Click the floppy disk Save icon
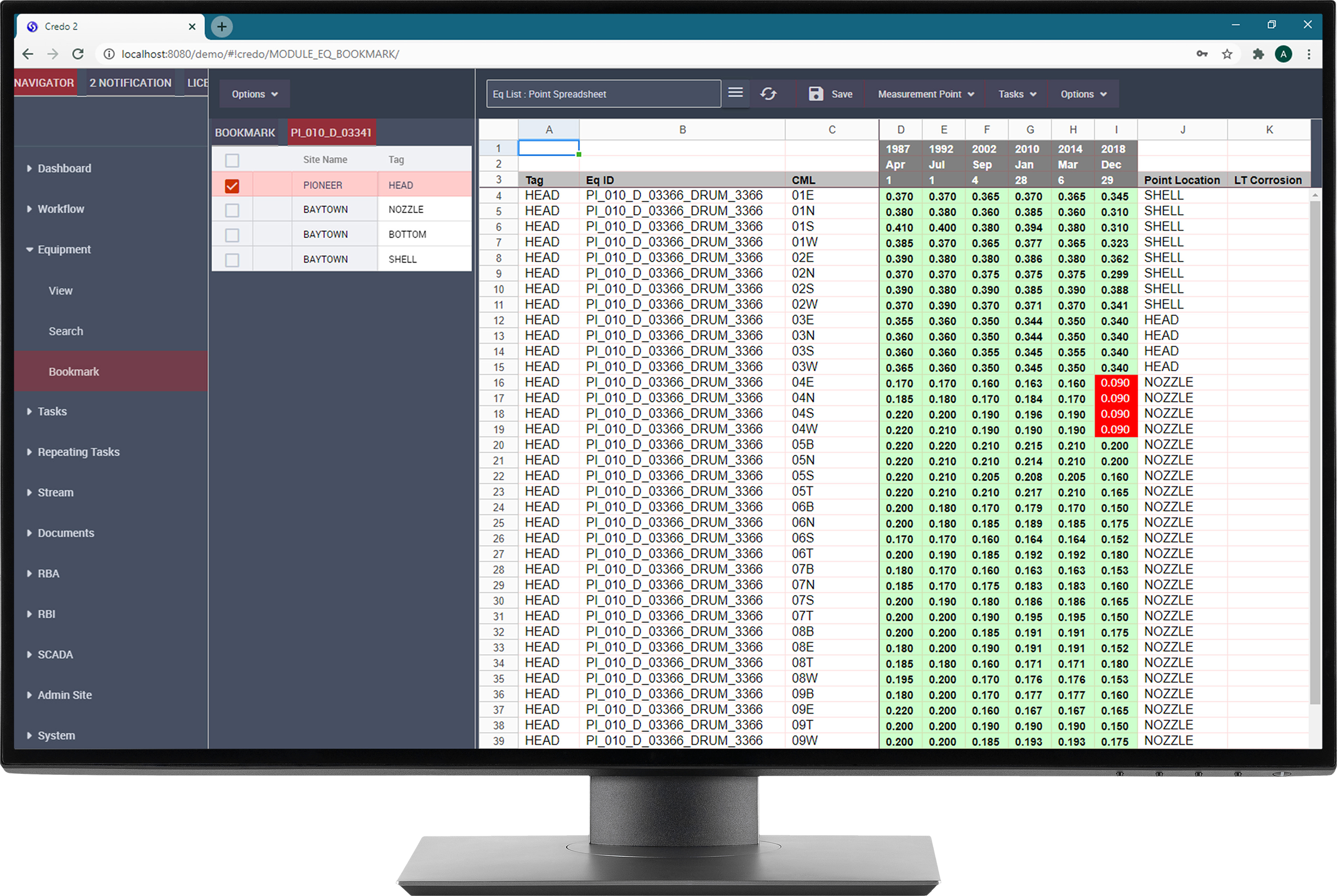This screenshot has height=896, width=1337. coord(816,93)
